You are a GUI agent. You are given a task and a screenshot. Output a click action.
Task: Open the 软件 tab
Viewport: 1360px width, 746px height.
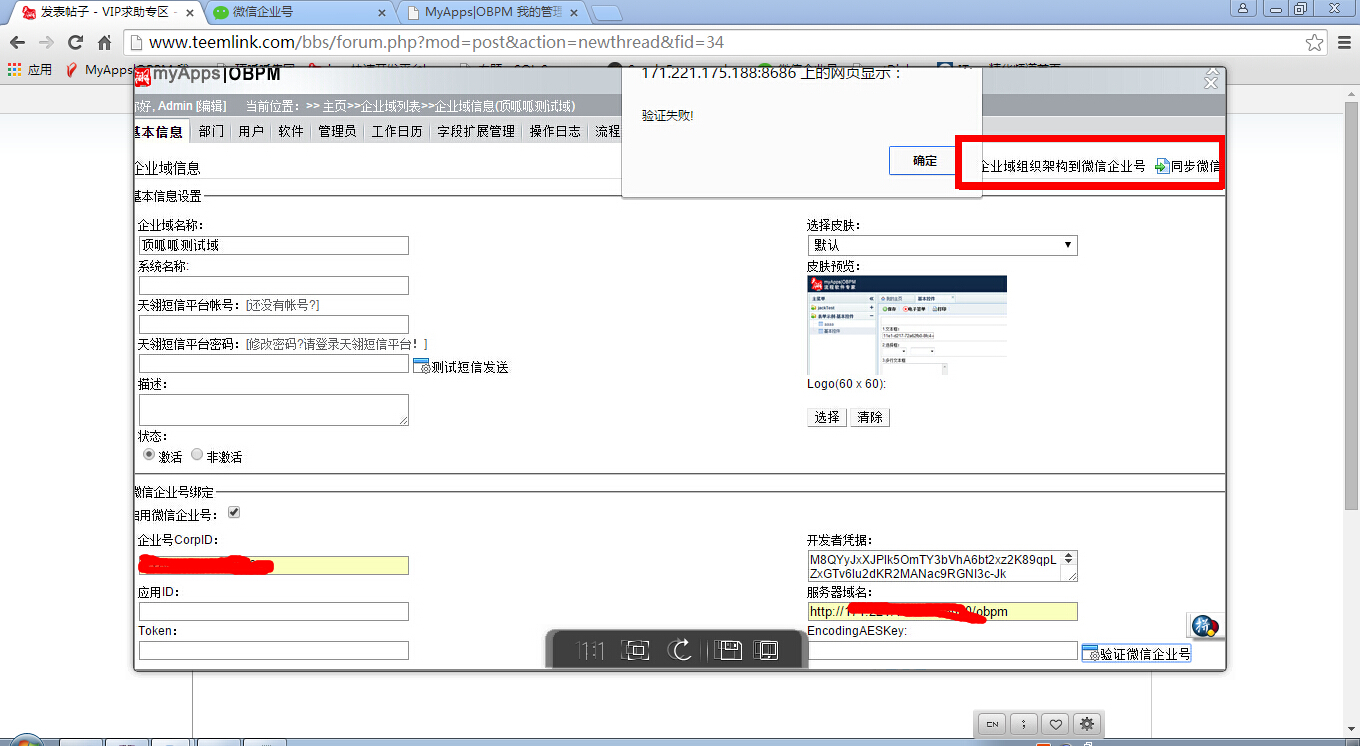(x=291, y=131)
